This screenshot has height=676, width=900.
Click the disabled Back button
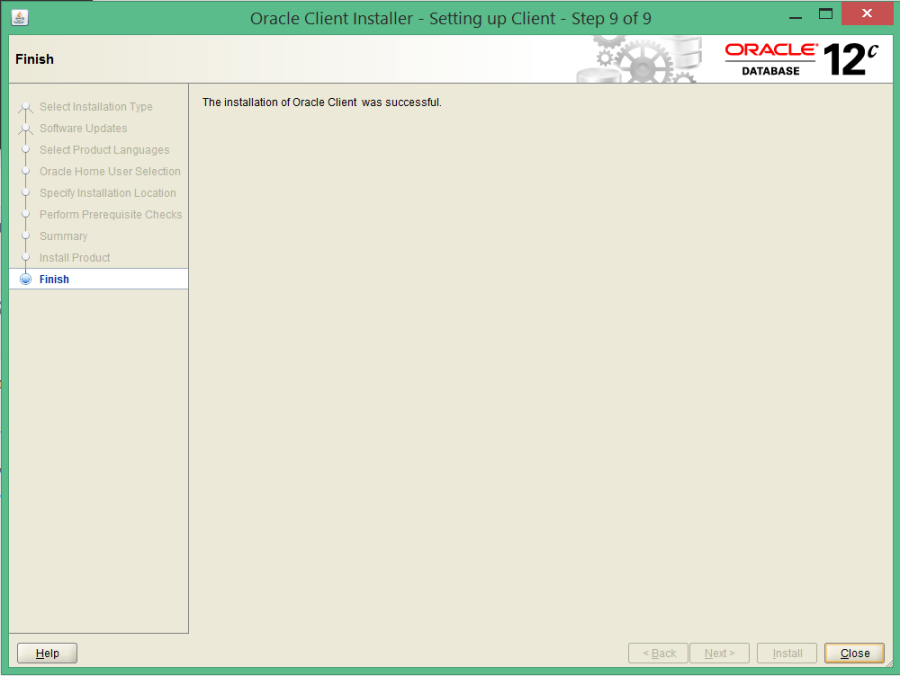coord(658,652)
